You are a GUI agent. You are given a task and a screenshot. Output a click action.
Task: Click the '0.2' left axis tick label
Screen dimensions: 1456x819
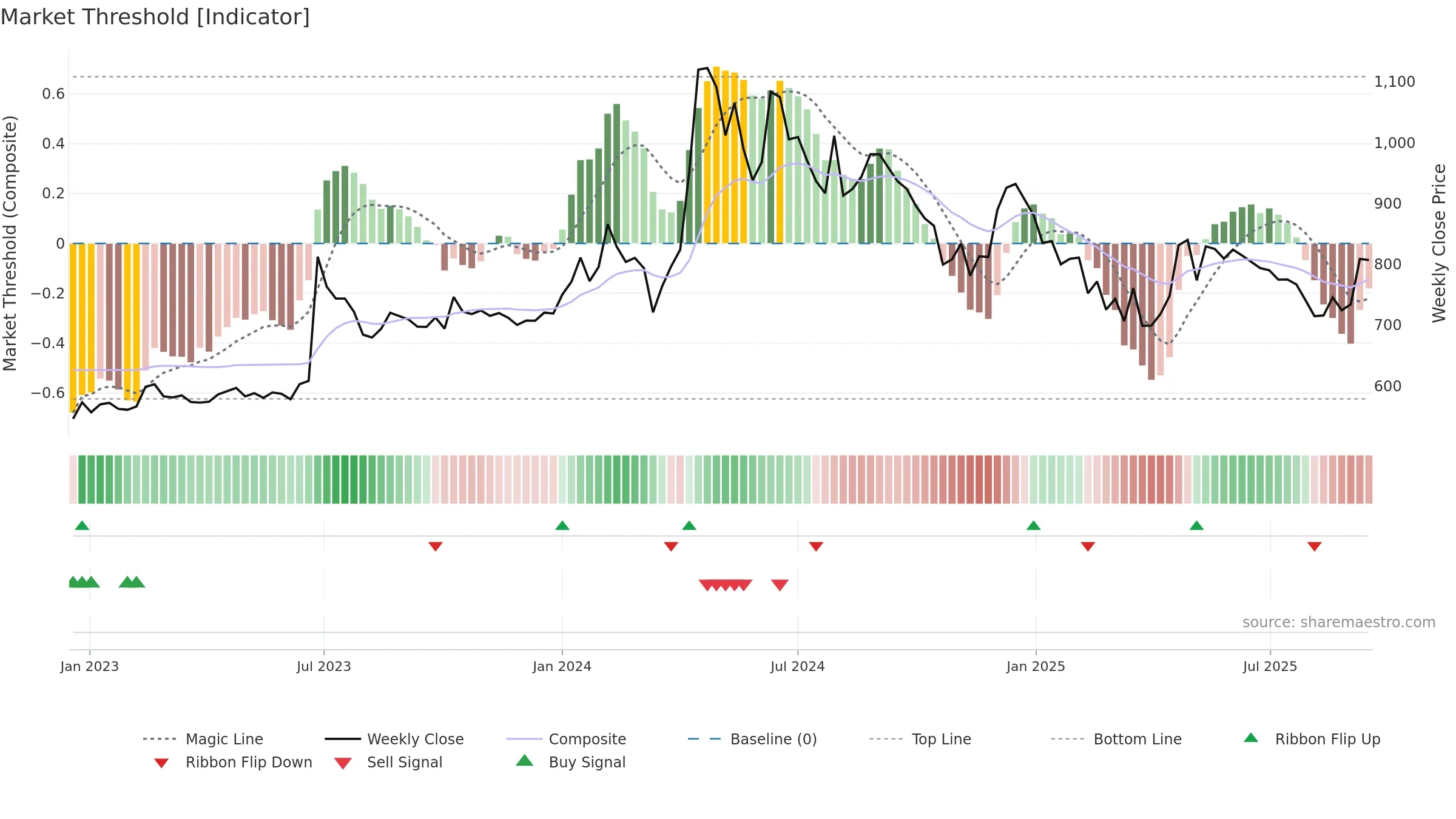53,194
